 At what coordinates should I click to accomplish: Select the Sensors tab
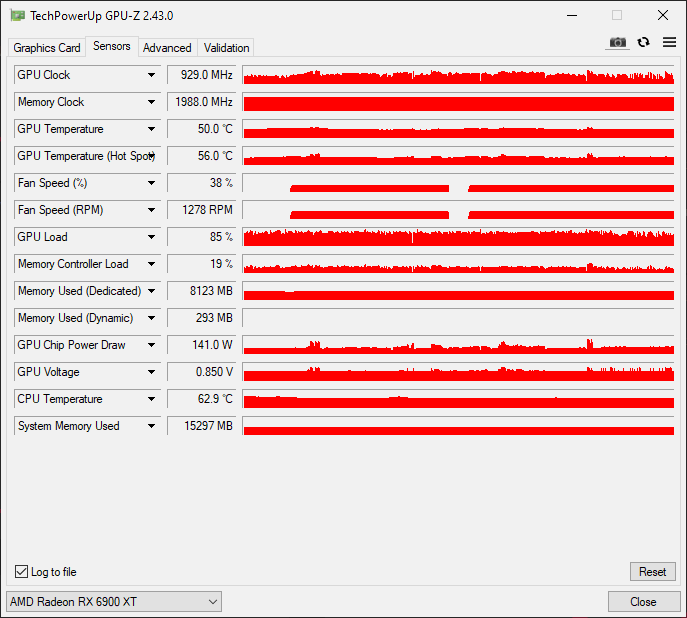[112, 46]
